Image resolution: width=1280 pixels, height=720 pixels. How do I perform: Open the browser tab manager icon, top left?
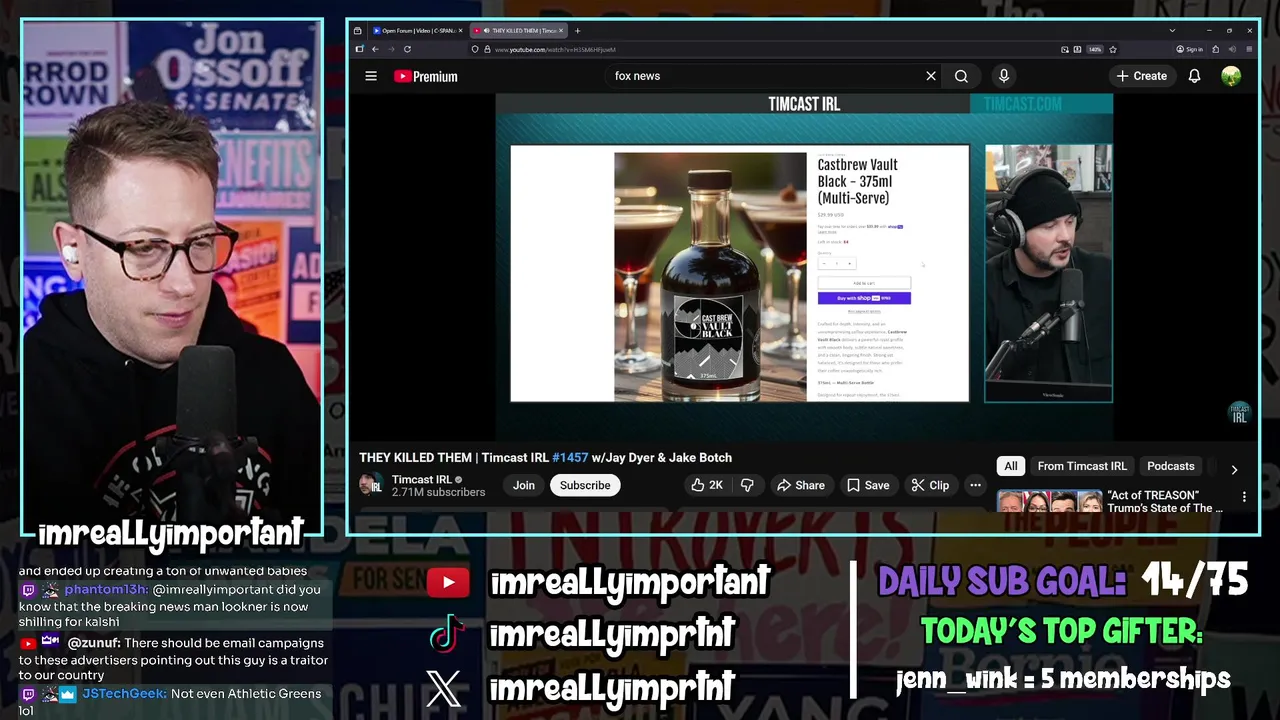coord(357,31)
